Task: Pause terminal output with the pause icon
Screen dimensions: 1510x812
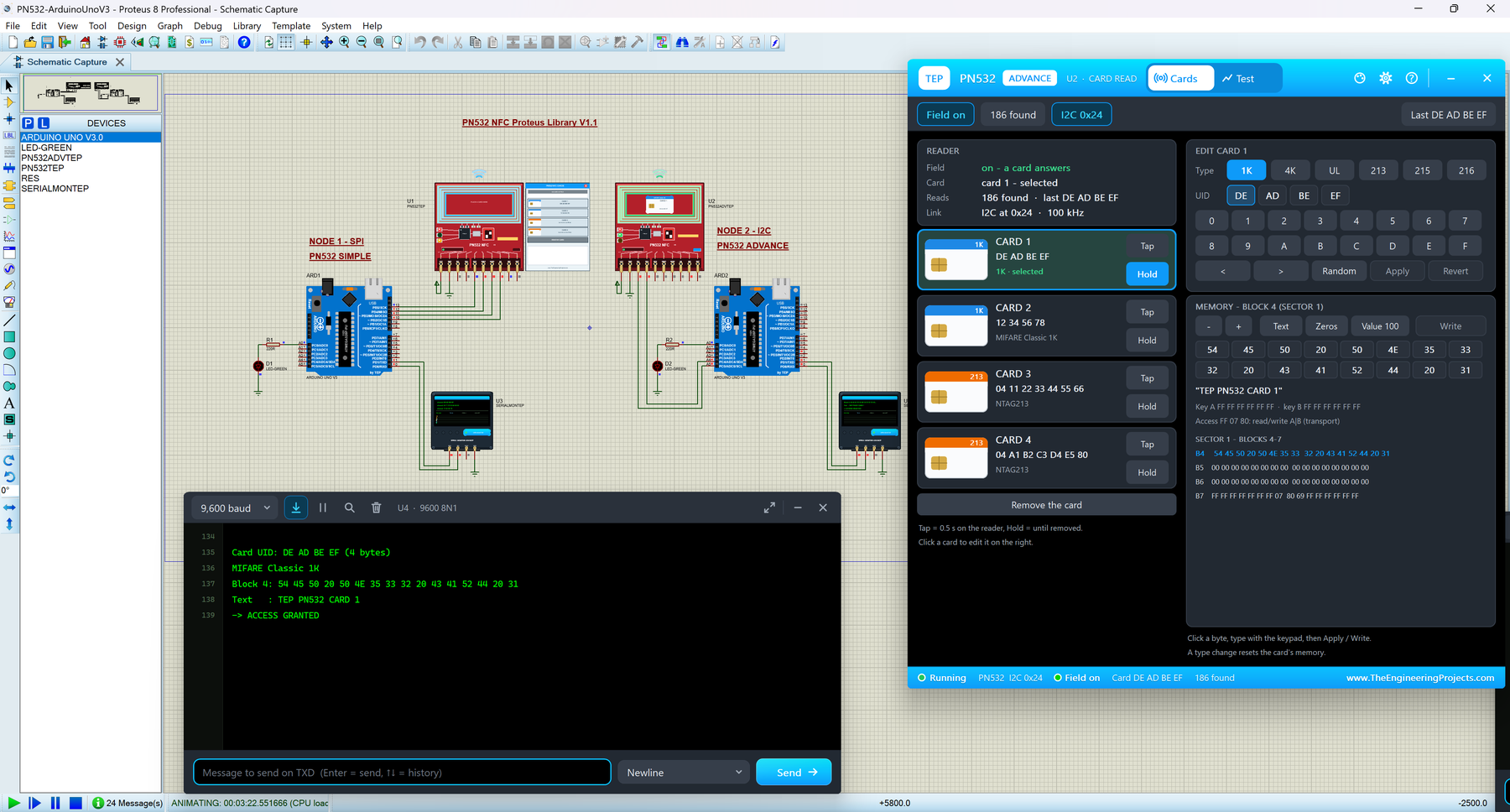Action: tap(323, 507)
